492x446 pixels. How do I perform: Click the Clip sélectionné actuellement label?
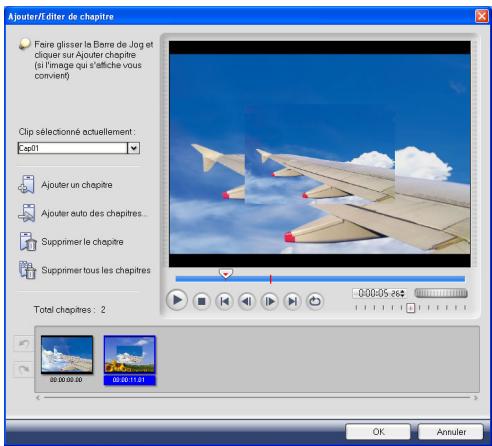pos(77,132)
